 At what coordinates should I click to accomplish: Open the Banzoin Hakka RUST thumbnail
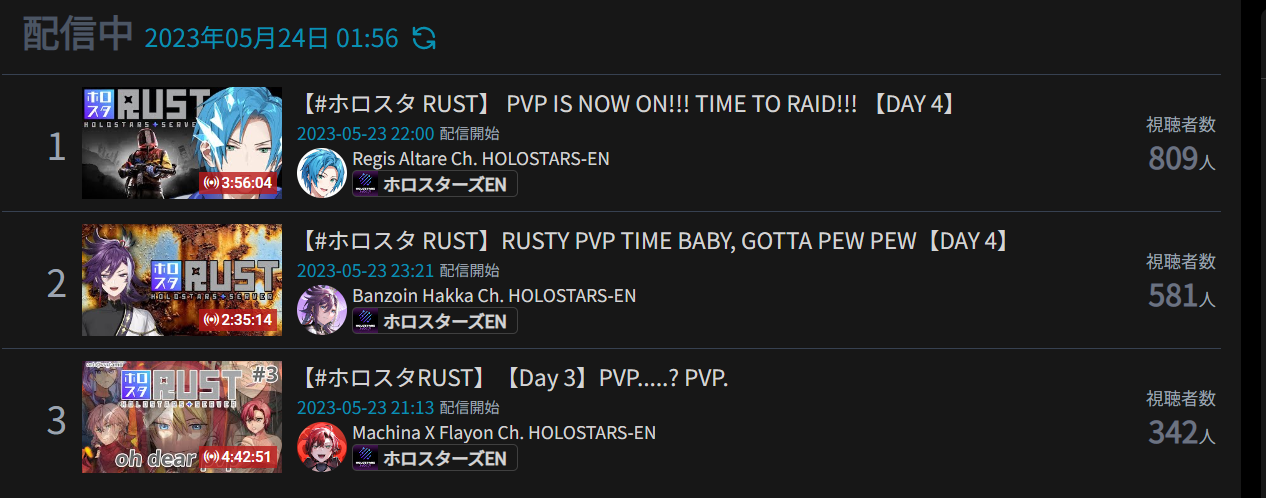[x=181, y=280]
